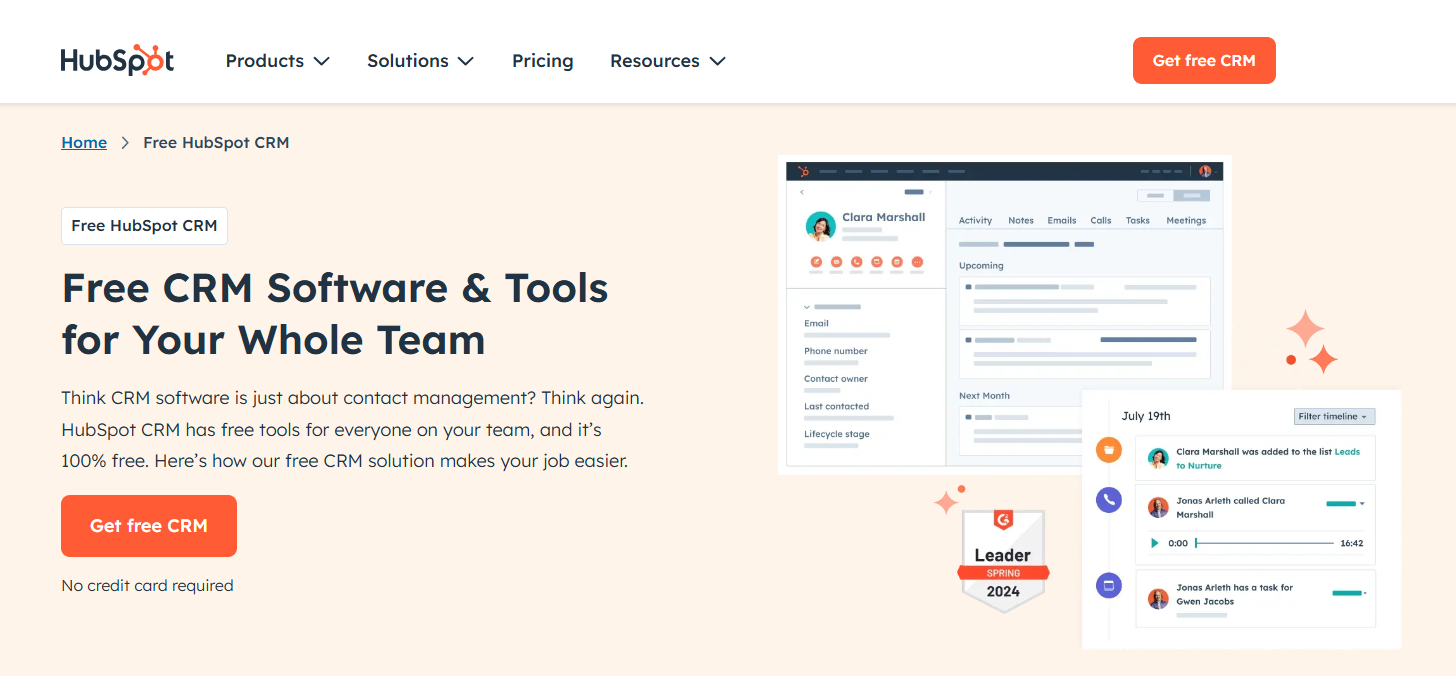Open the dropdown arrow on the call card
The height and width of the screenshot is (676, 1456).
(x=1362, y=504)
